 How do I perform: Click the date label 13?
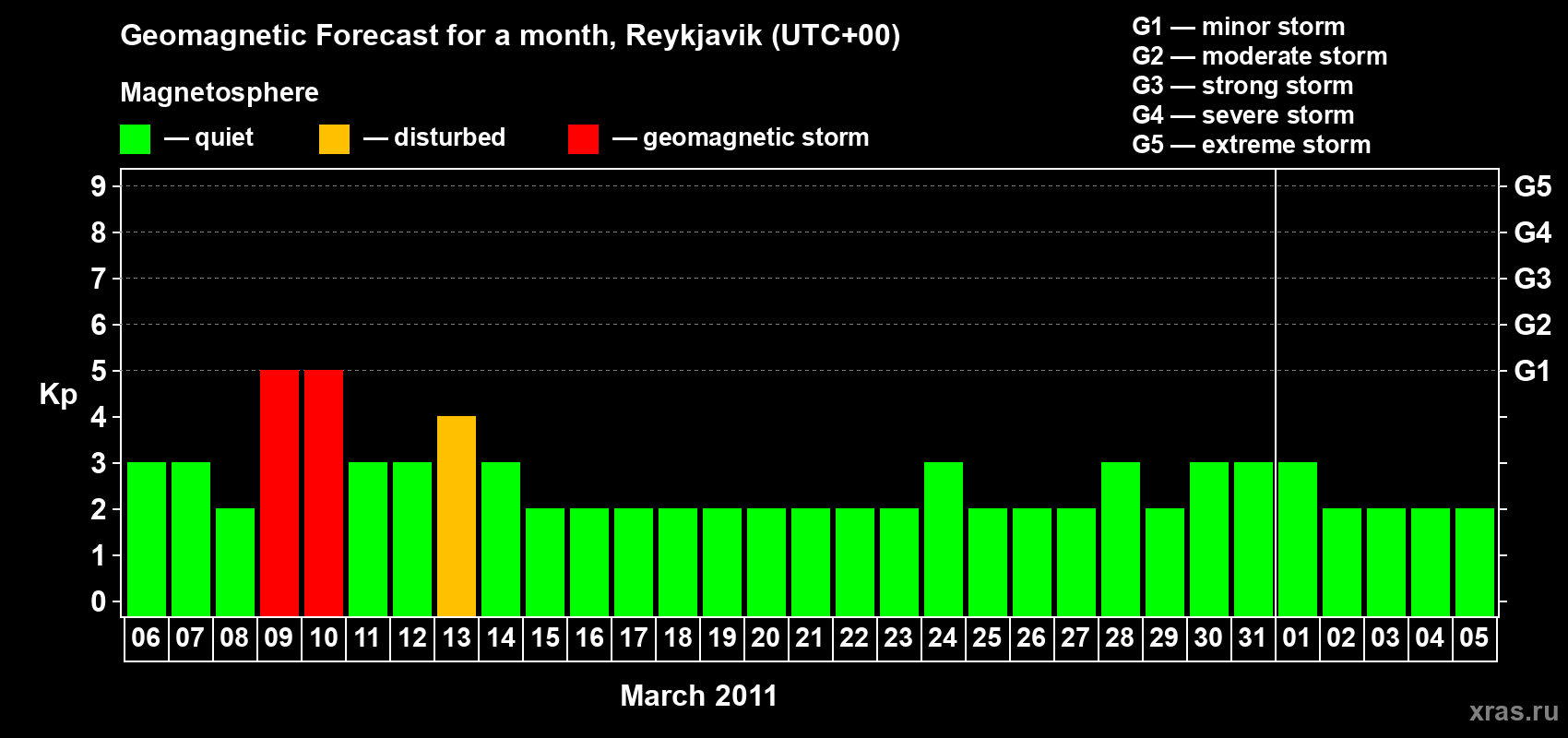point(457,638)
